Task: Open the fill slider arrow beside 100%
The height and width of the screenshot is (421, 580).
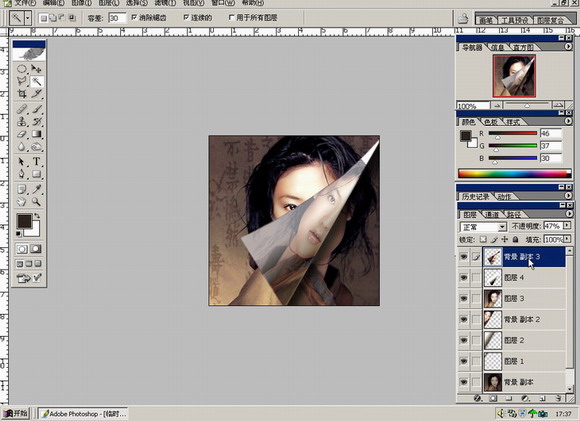Action: coord(567,239)
